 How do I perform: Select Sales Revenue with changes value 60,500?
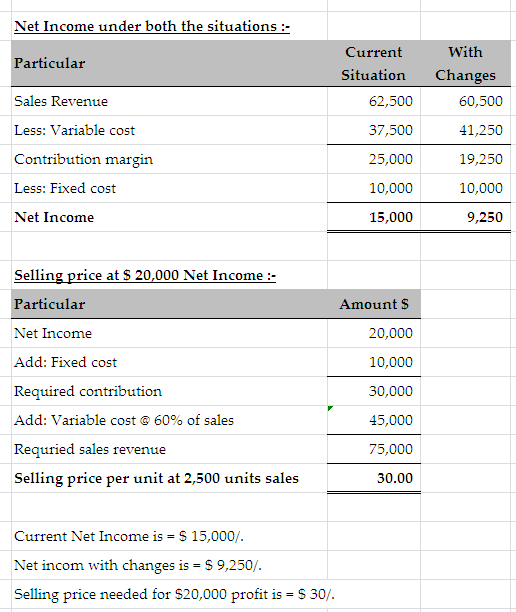click(x=480, y=101)
